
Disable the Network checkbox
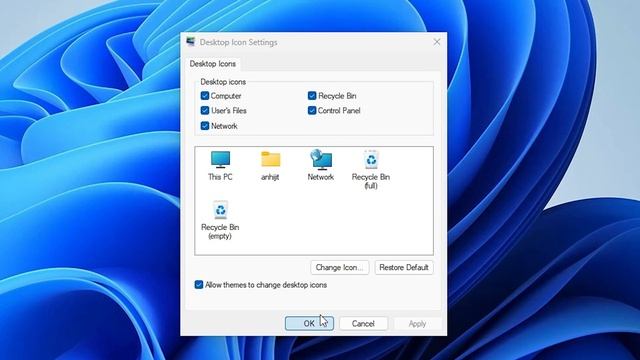click(x=205, y=126)
